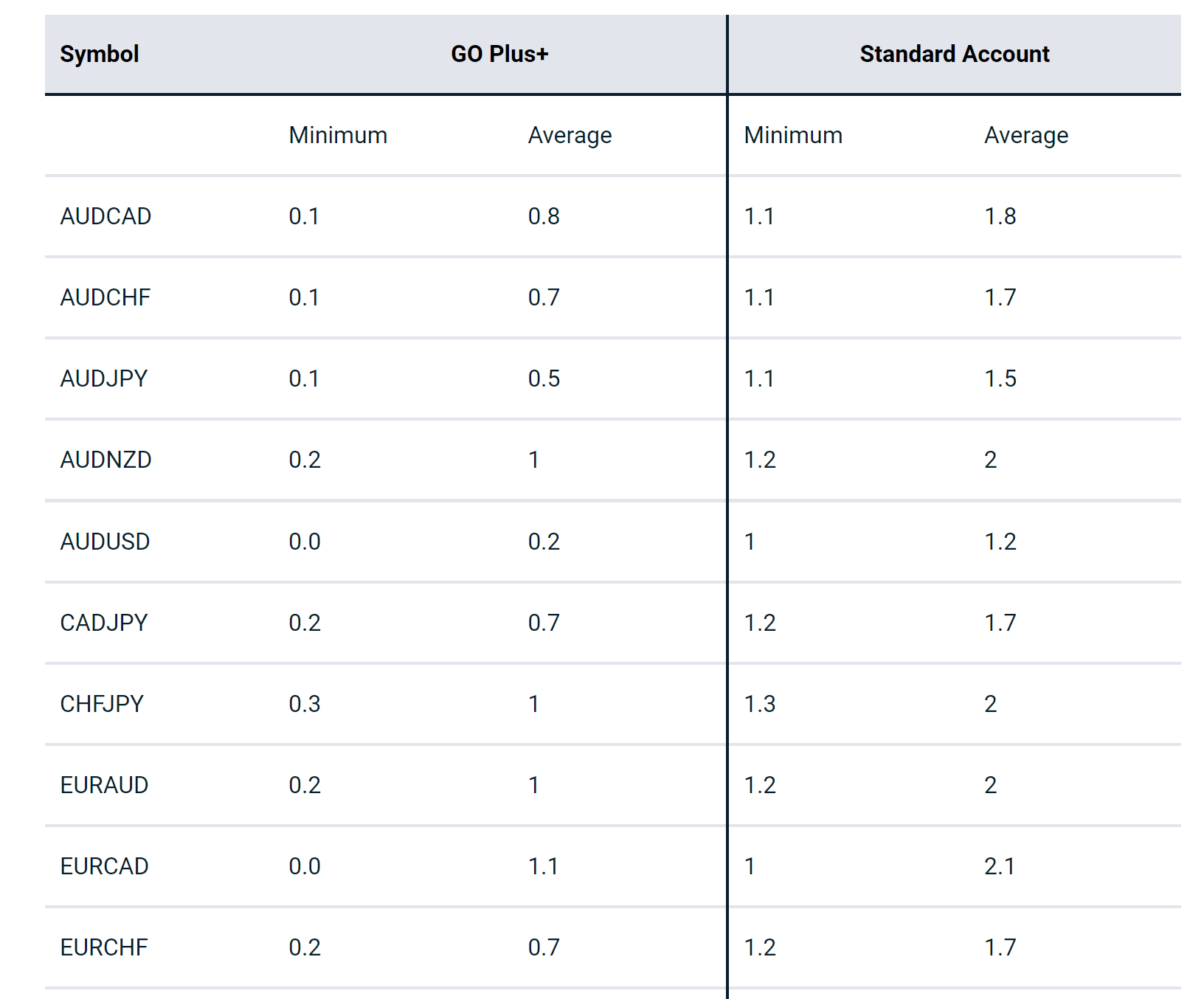The height and width of the screenshot is (999, 1204).
Task: Click the GO Plus+ Average subheader
Action: pos(570,135)
